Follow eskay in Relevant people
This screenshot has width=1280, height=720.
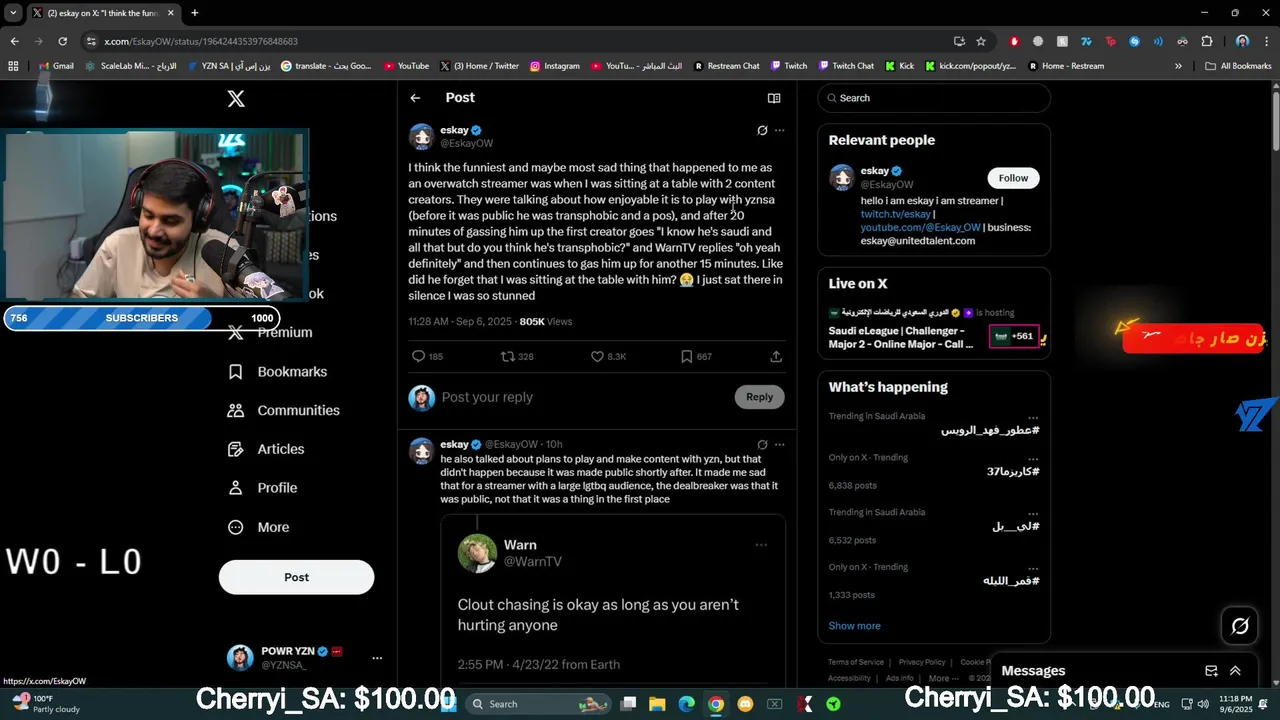click(1013, 178)
